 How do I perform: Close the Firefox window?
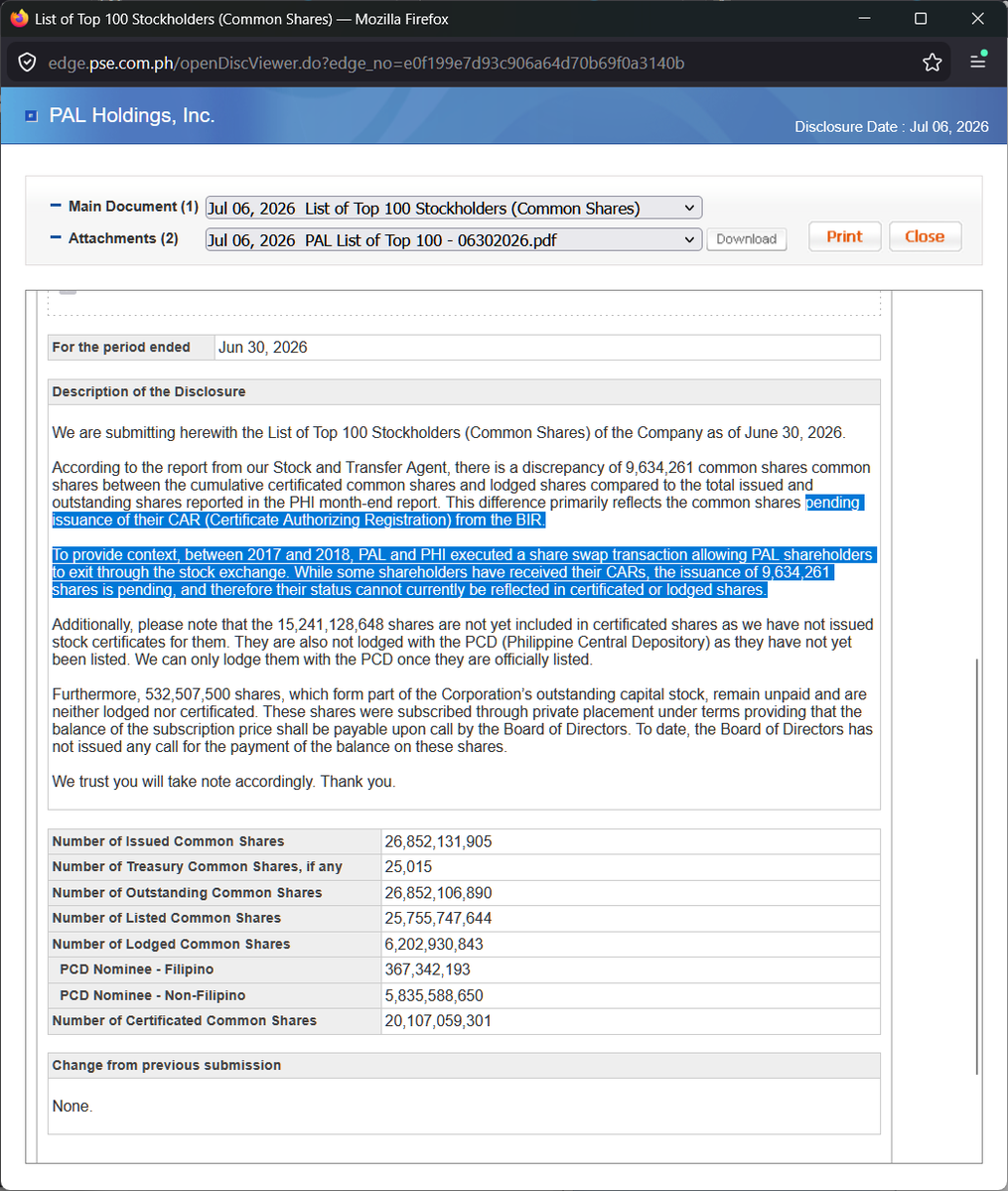point(977,18)
